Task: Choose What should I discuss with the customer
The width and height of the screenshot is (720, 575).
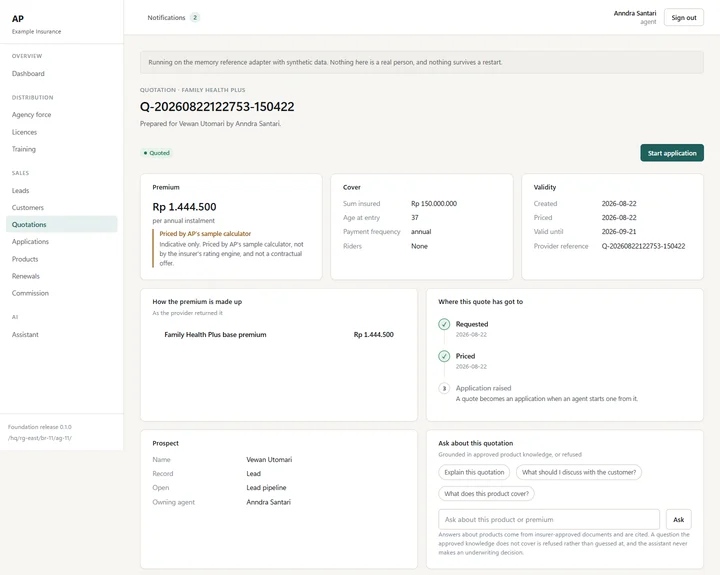Action: (x=579, y=472)
